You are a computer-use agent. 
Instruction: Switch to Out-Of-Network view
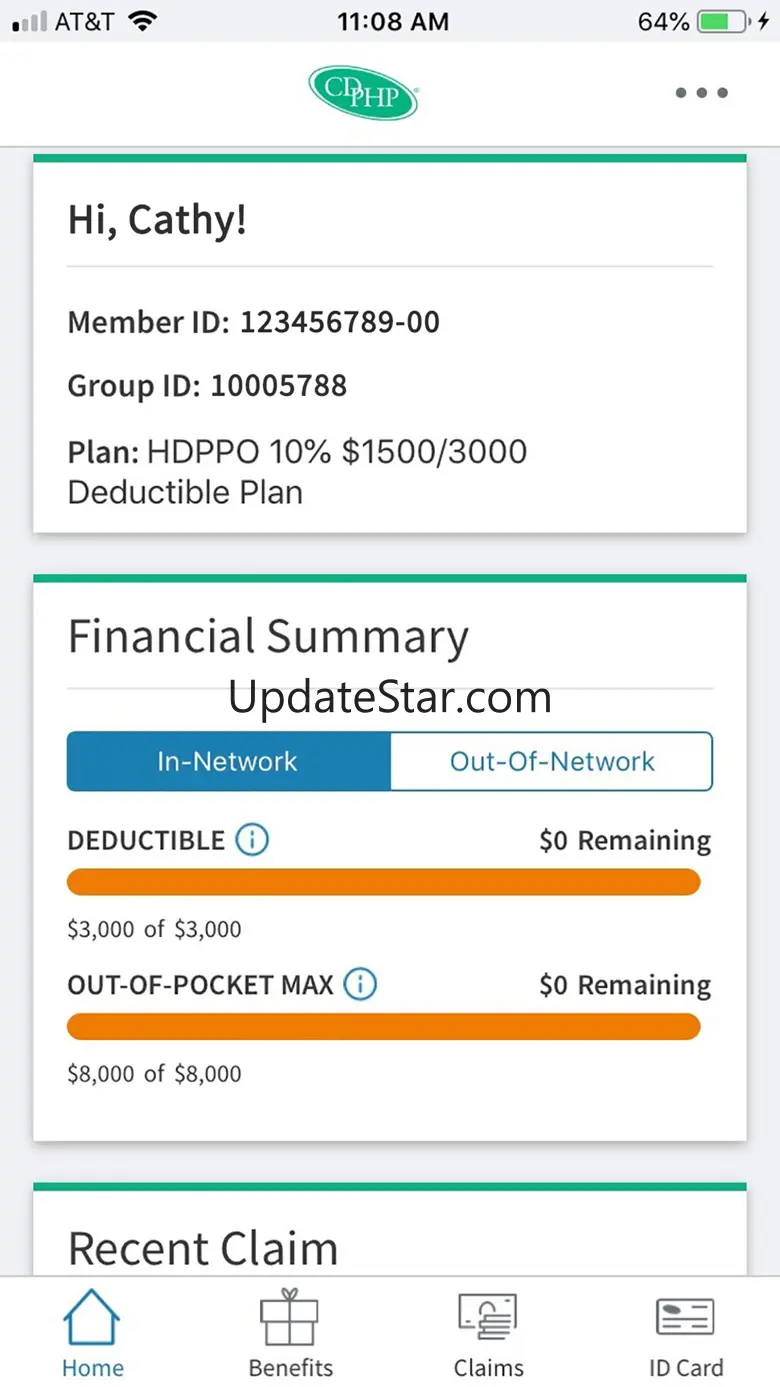point(551,761)
